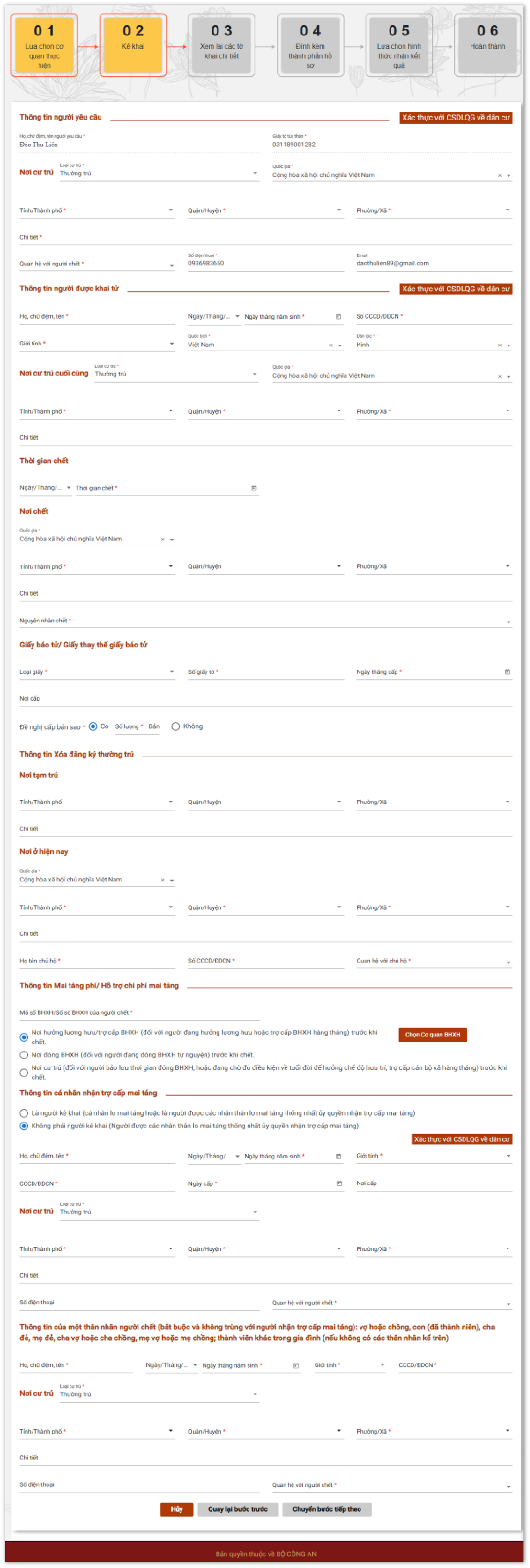Open Loại cư trú dropdown in Nơi cư trú cuối cùng
Viewport: 530px width, 1568px height.
pos(177,374)
